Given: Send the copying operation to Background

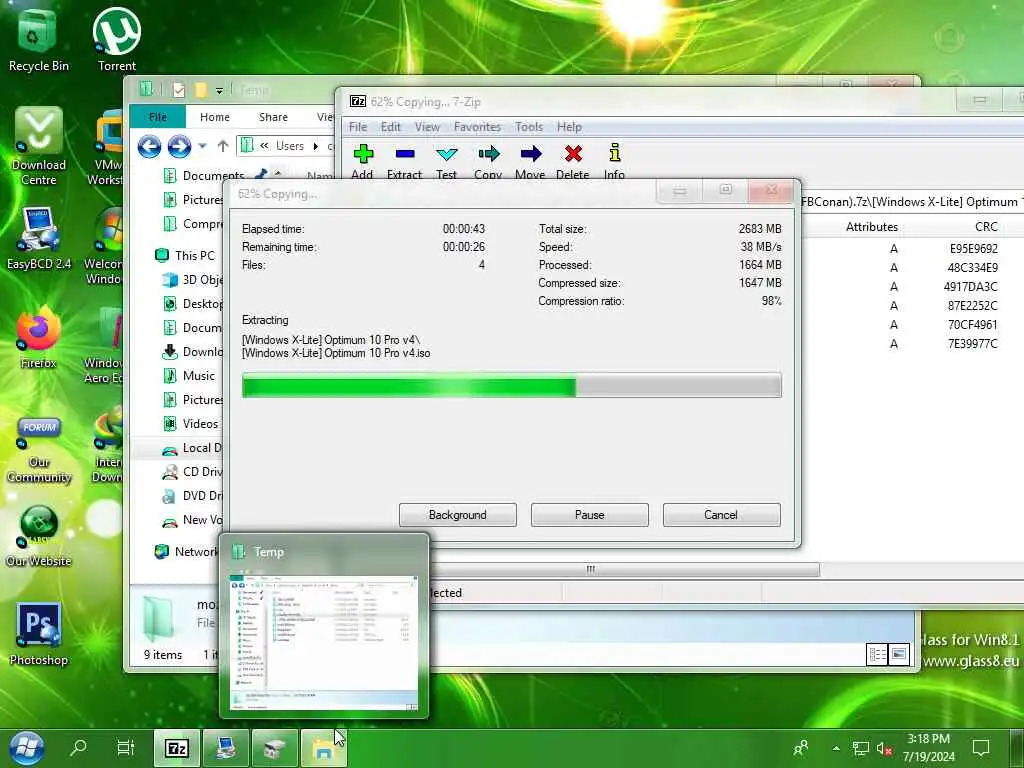Looking at the screenshot, I should tap(457, 515).
